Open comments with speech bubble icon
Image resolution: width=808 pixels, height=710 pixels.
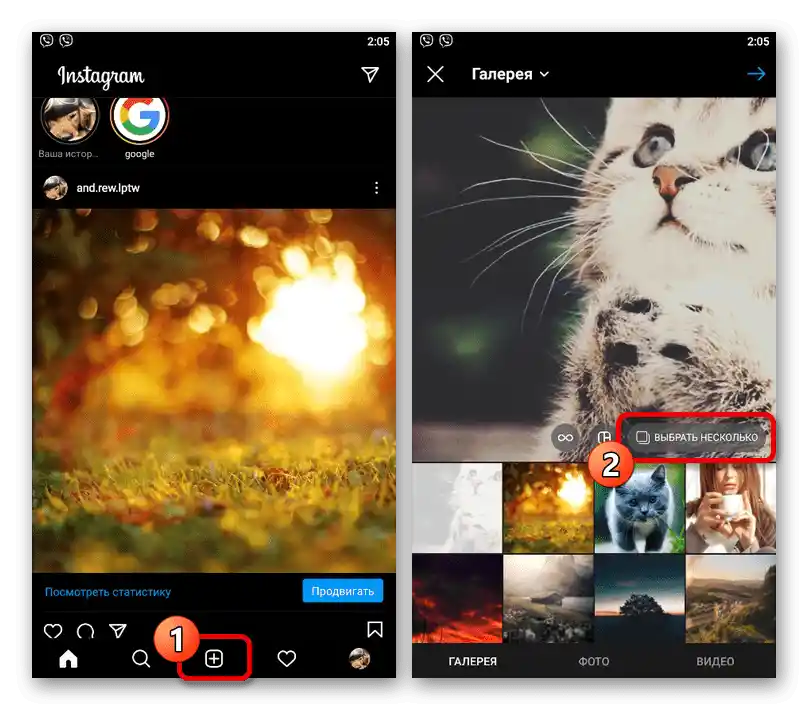coord(85,631)
